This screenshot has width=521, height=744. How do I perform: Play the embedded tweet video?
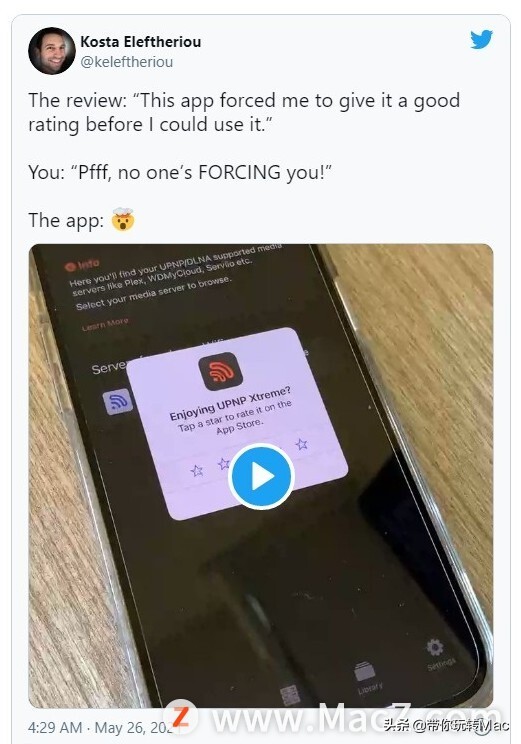click(261, 476)
